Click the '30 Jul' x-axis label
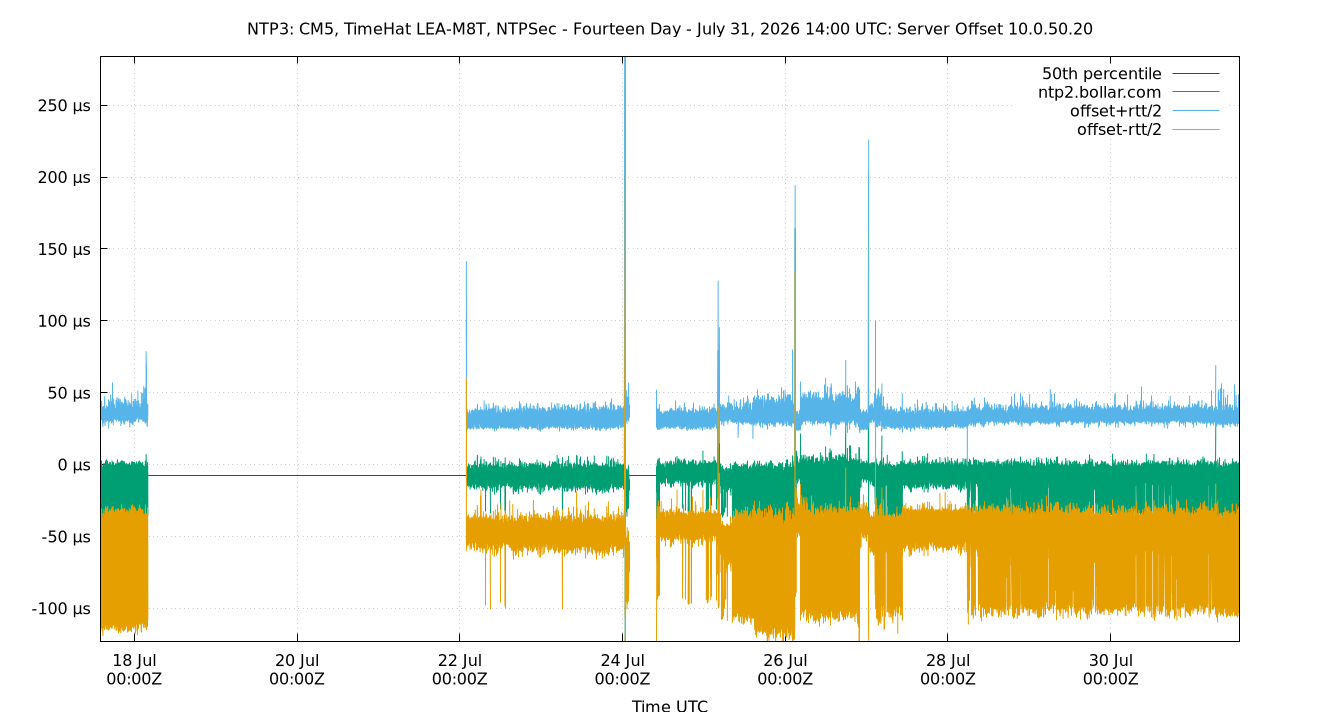Screen dimensions: 1340x720 tap(1110, 660)
